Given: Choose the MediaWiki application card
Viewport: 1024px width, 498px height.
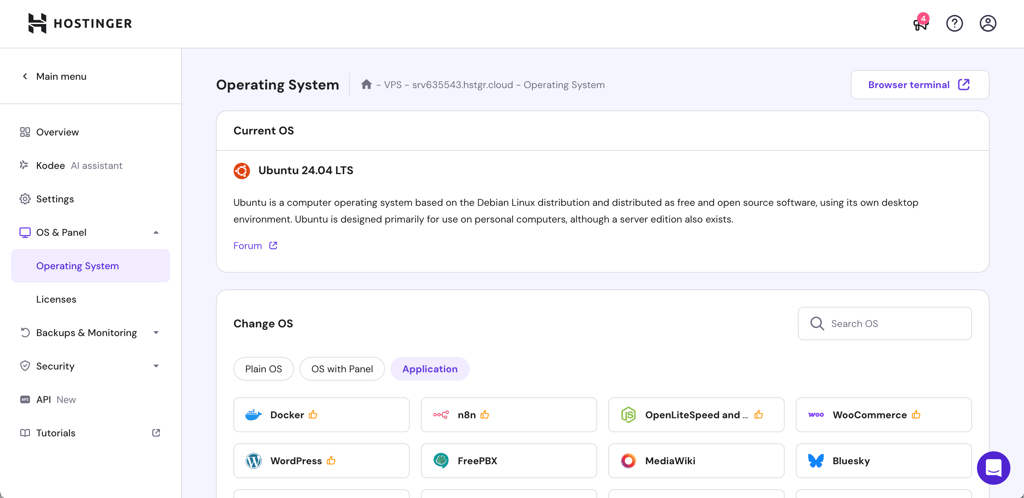Looking at the screenshot, I should click(696, 461).
